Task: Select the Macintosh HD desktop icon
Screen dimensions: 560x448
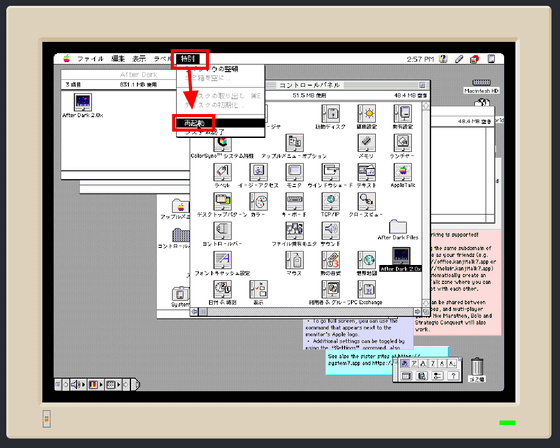Action: [x=481, y=83]
